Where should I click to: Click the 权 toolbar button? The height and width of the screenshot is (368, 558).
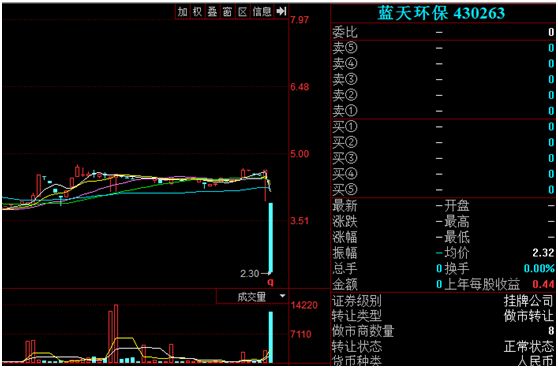[197, 12]
